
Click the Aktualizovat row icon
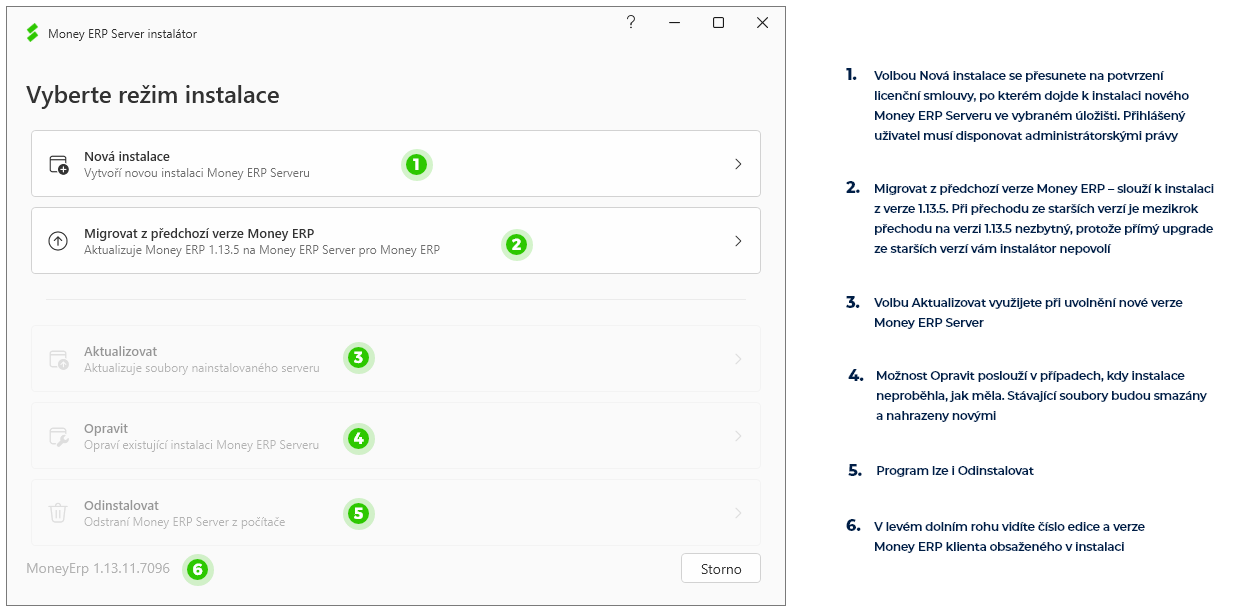(x=59, y=359)
